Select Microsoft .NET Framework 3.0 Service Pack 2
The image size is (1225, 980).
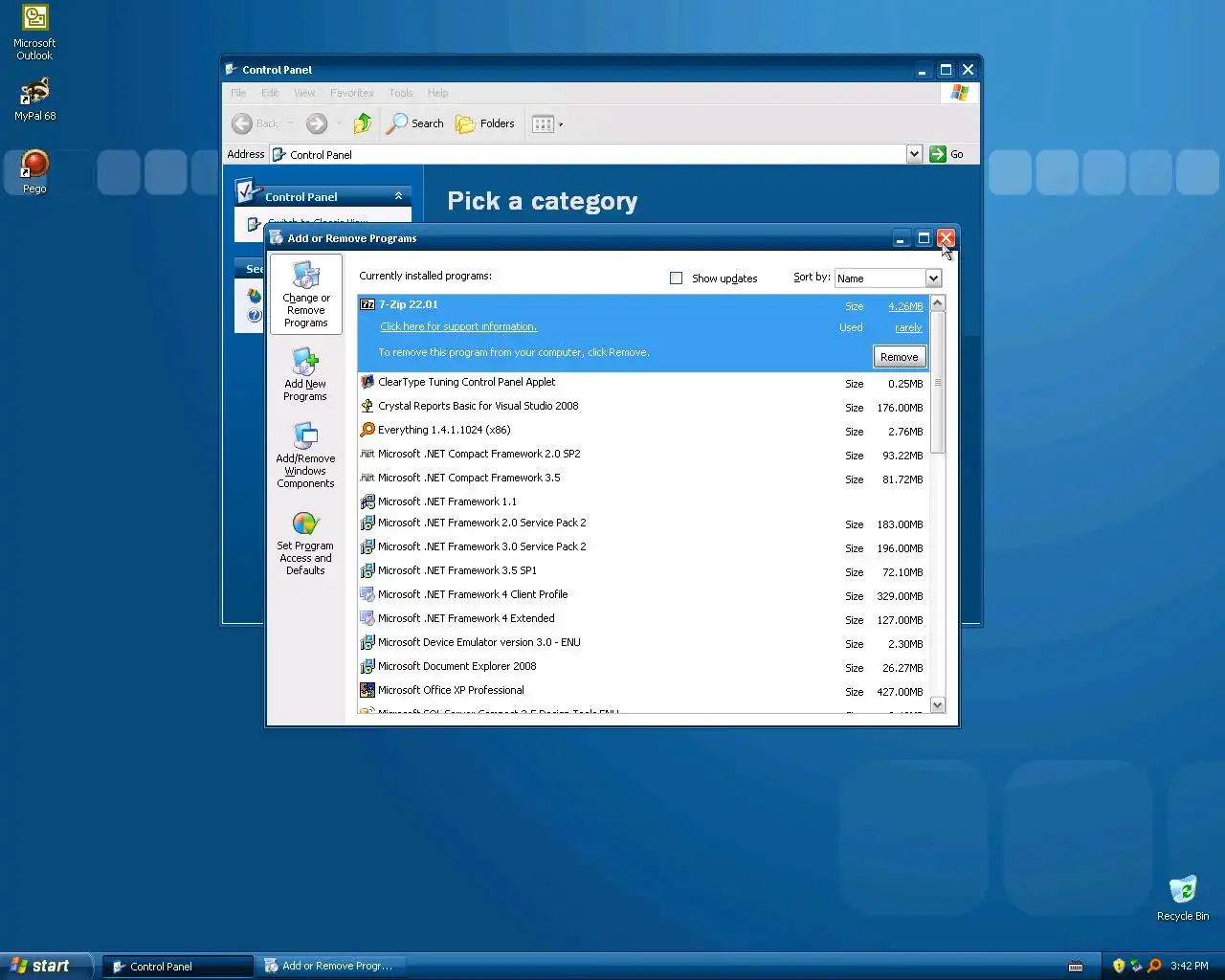click(642, 546)
